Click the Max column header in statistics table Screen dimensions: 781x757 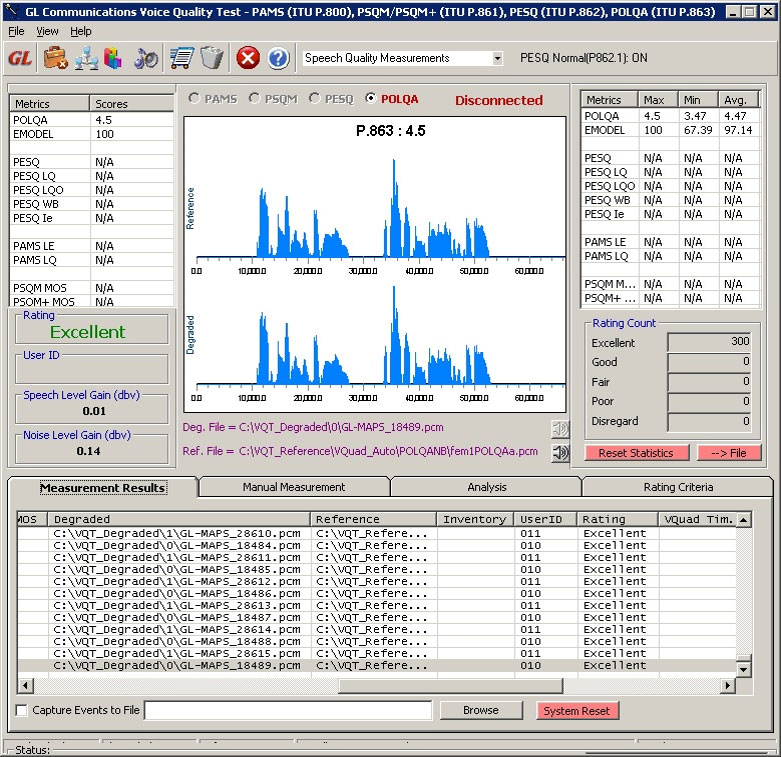coord(658,100)
